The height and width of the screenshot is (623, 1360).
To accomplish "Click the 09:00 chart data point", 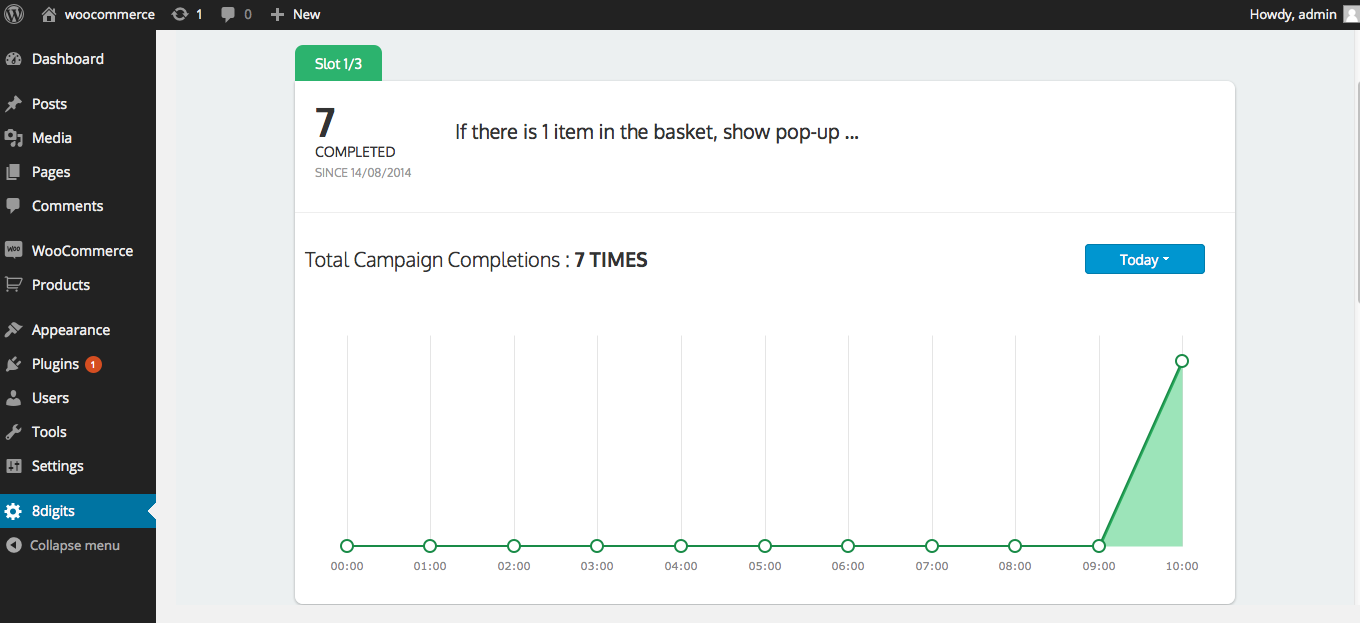I will (x=1099, y=546).
